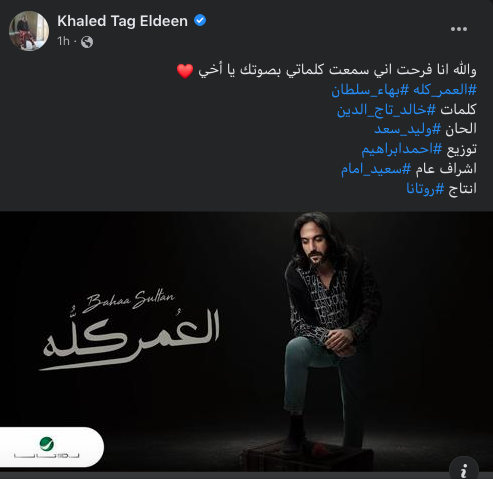Open the three-dot post options menu
The width and height of the screenshot is (493, 479).
point(459,29)
